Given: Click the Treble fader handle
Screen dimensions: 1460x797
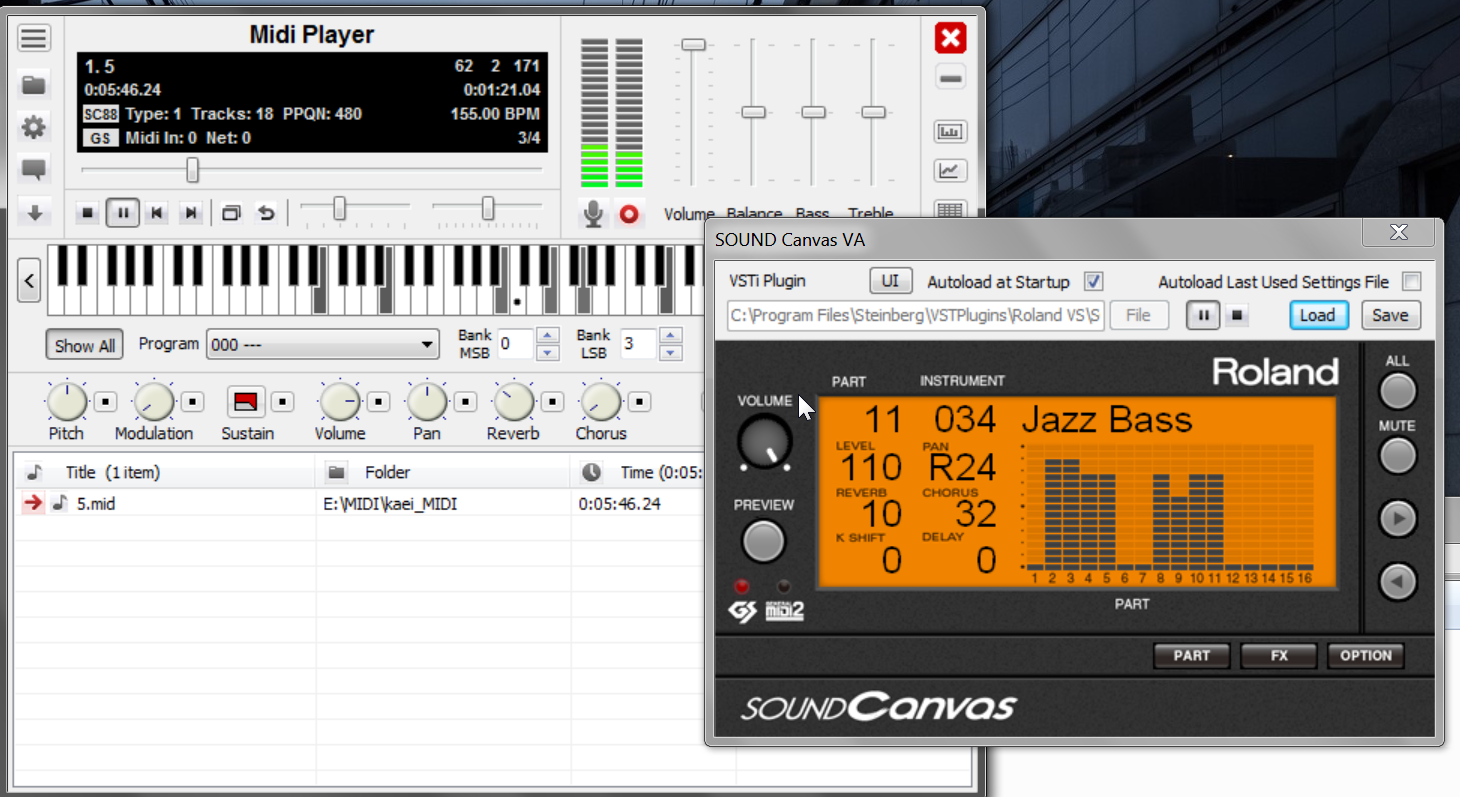Looking at the screenshot, I should pos(873,112).
